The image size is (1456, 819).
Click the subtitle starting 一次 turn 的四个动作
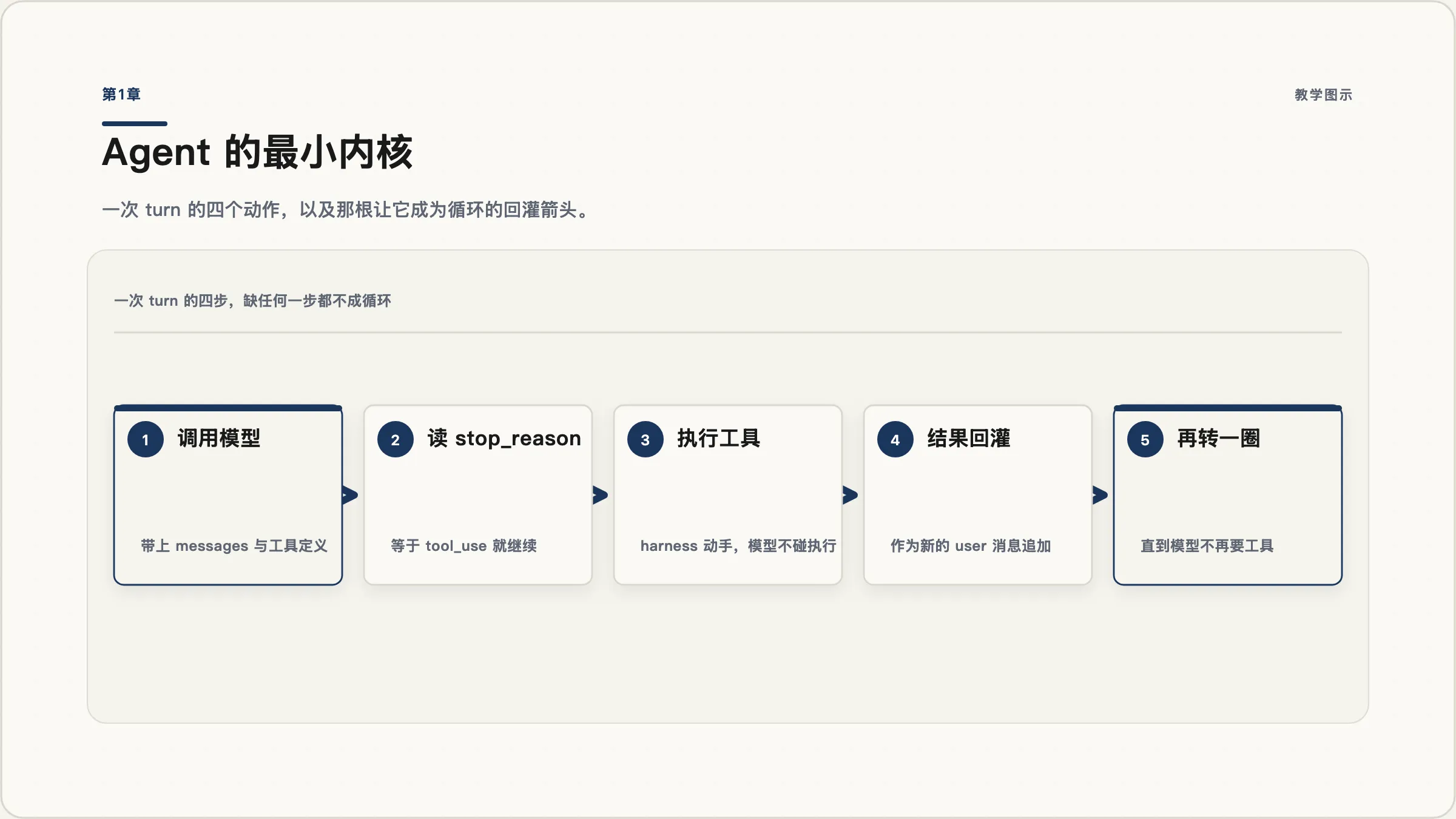(346, 210)
